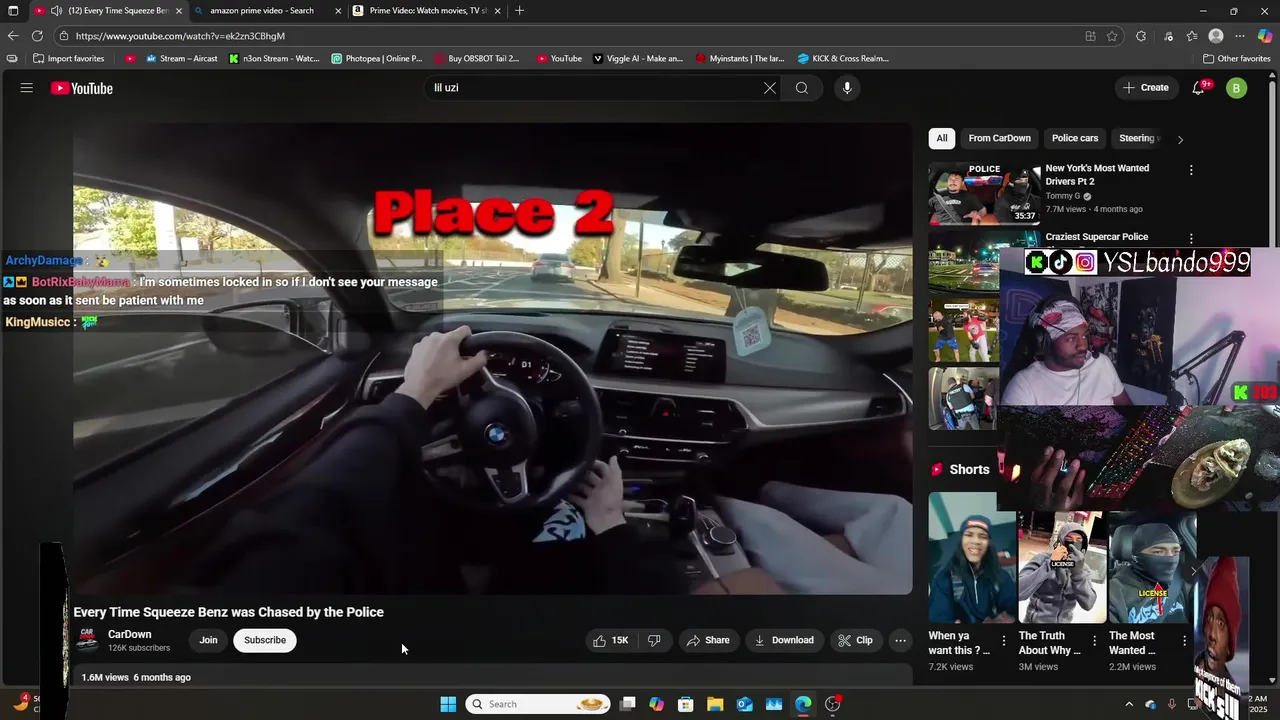Viewport: 1280px width, 720px height.
Task: Click the video player showing Place 2
Action: pos(493,359)
